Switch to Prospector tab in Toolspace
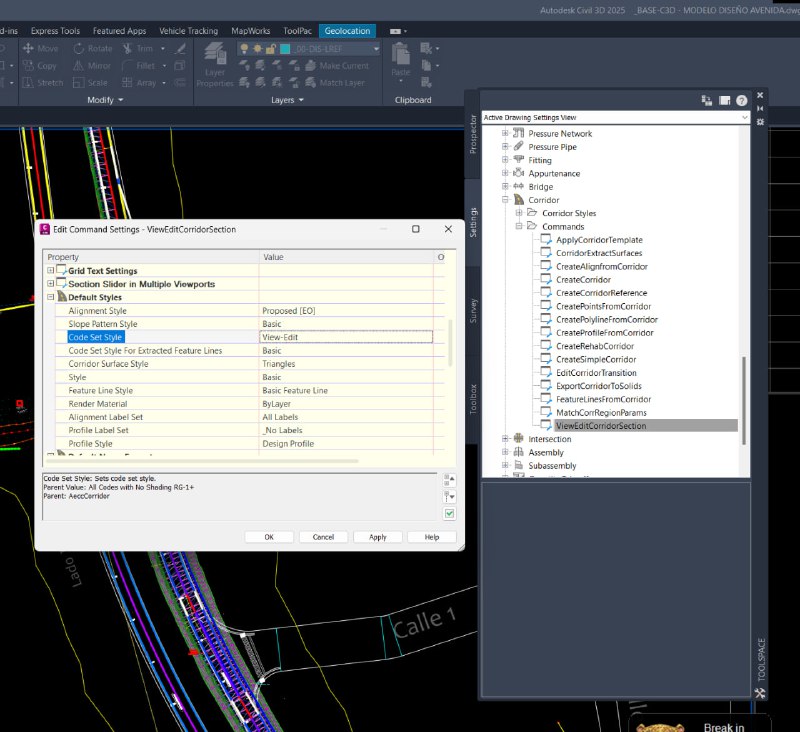Viewport: 800px width, 732px height. click(x=473, y=134)
